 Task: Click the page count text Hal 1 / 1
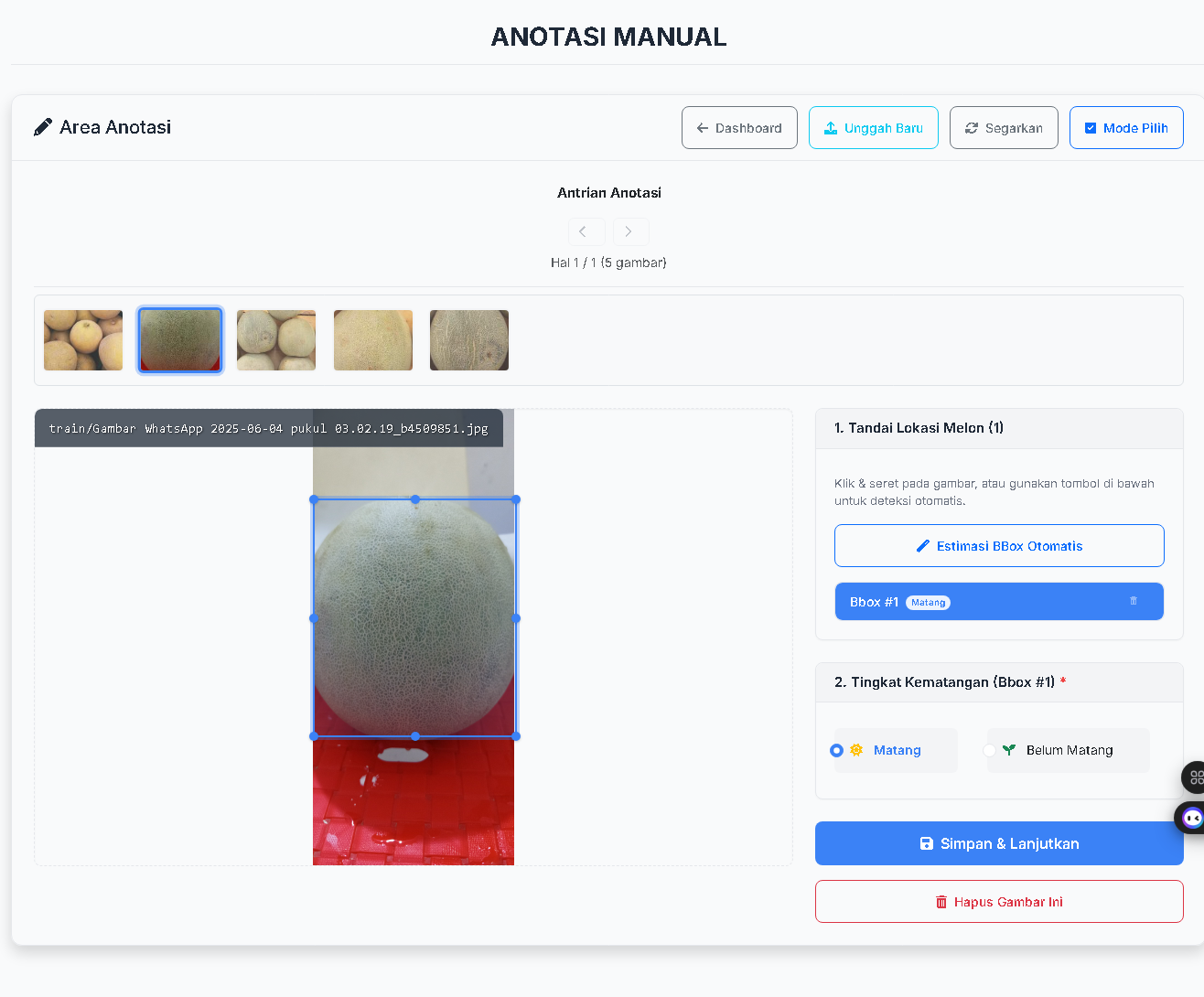click(608, 263)
